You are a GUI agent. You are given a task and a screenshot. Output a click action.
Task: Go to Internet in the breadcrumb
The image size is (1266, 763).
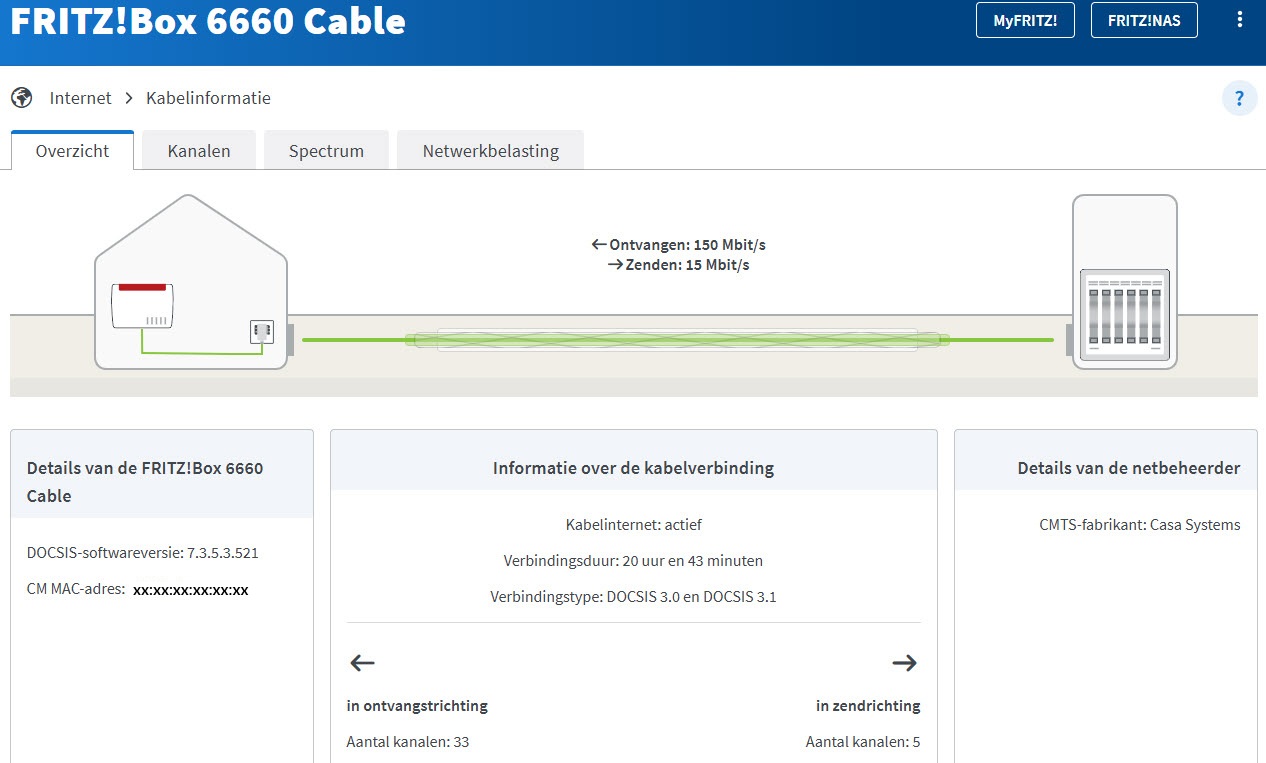[81, 98]
